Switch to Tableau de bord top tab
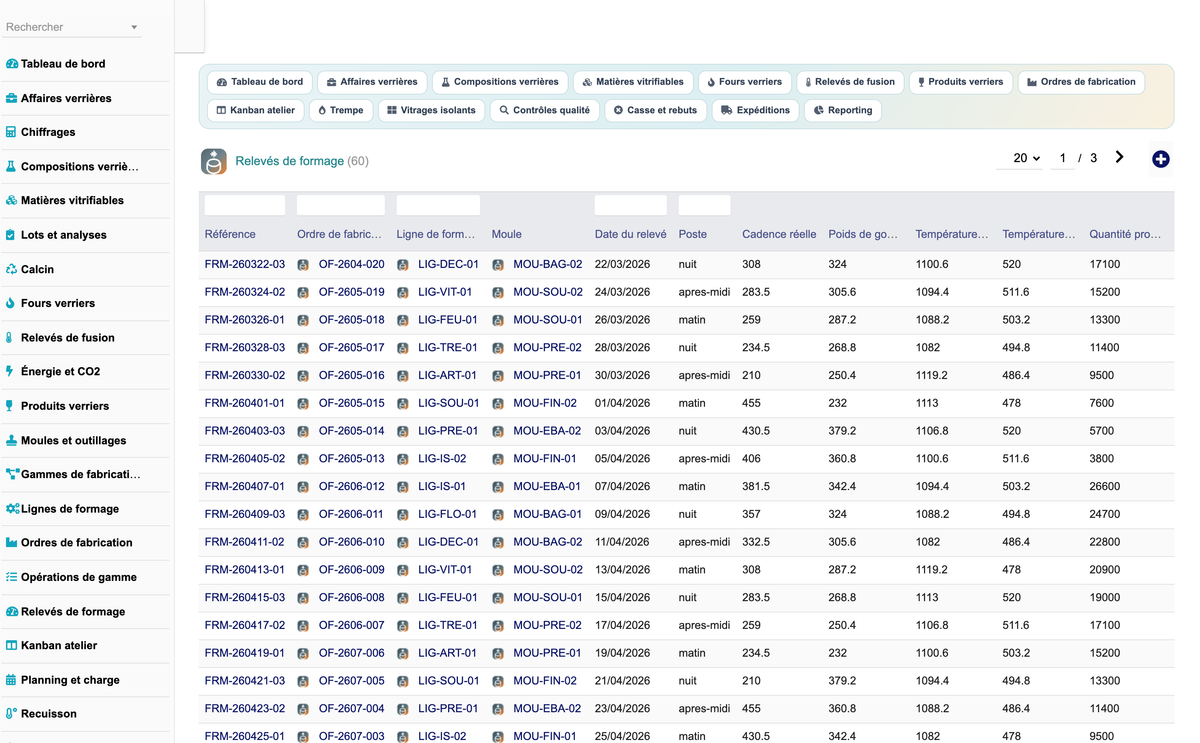Screen dimensions: 1200x743 click(260, 82)
